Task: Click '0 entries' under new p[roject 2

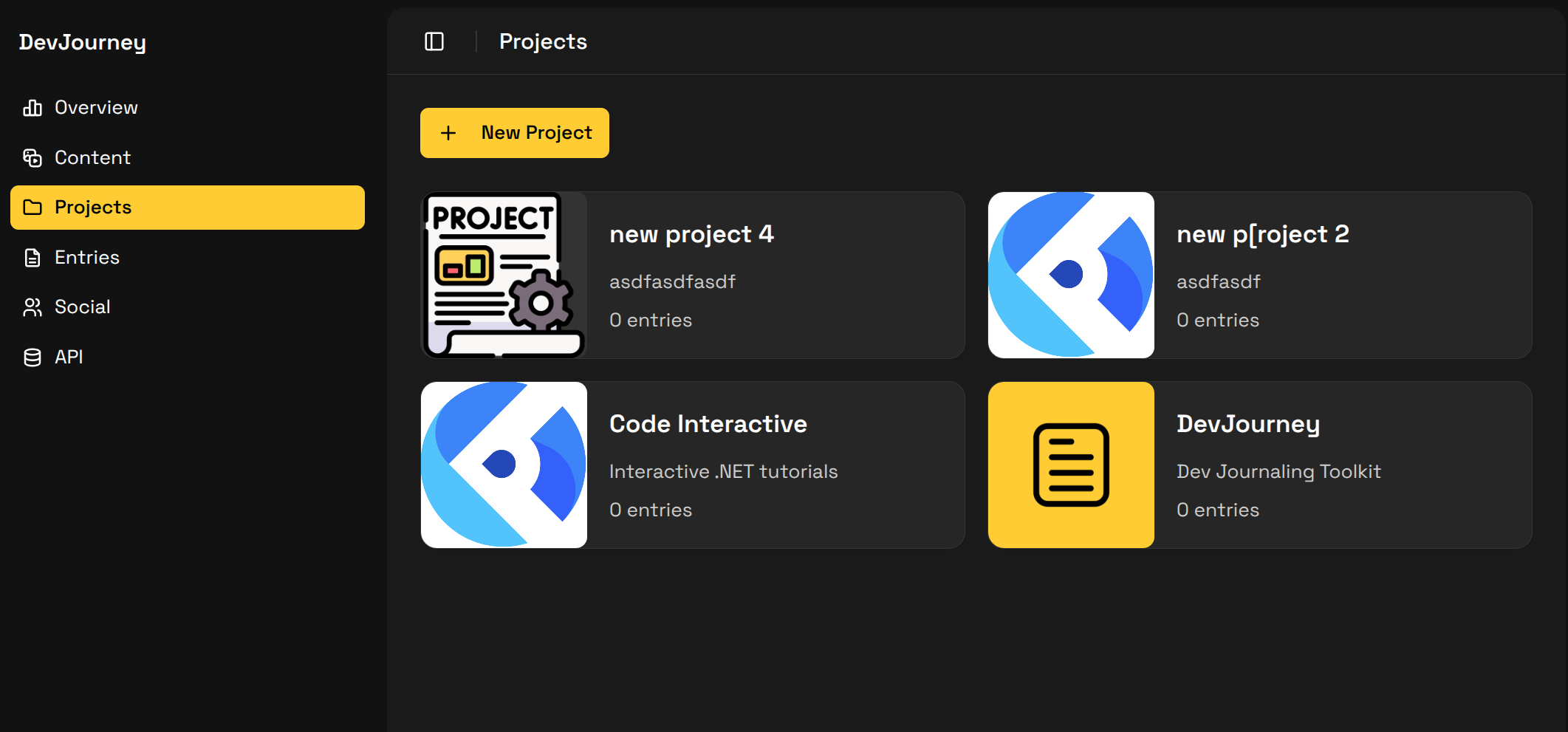Action: coord(1218,321)
